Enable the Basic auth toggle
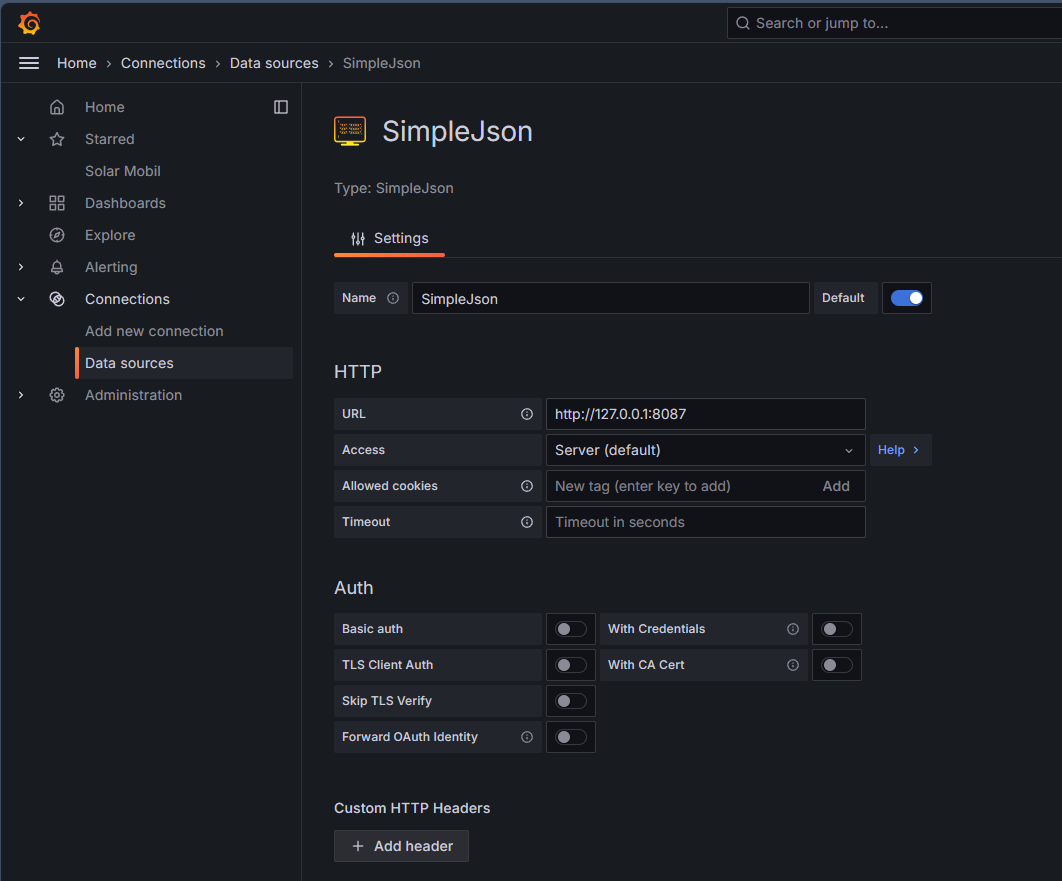This screenshot has width=1062, height=881. click(571, 629)
